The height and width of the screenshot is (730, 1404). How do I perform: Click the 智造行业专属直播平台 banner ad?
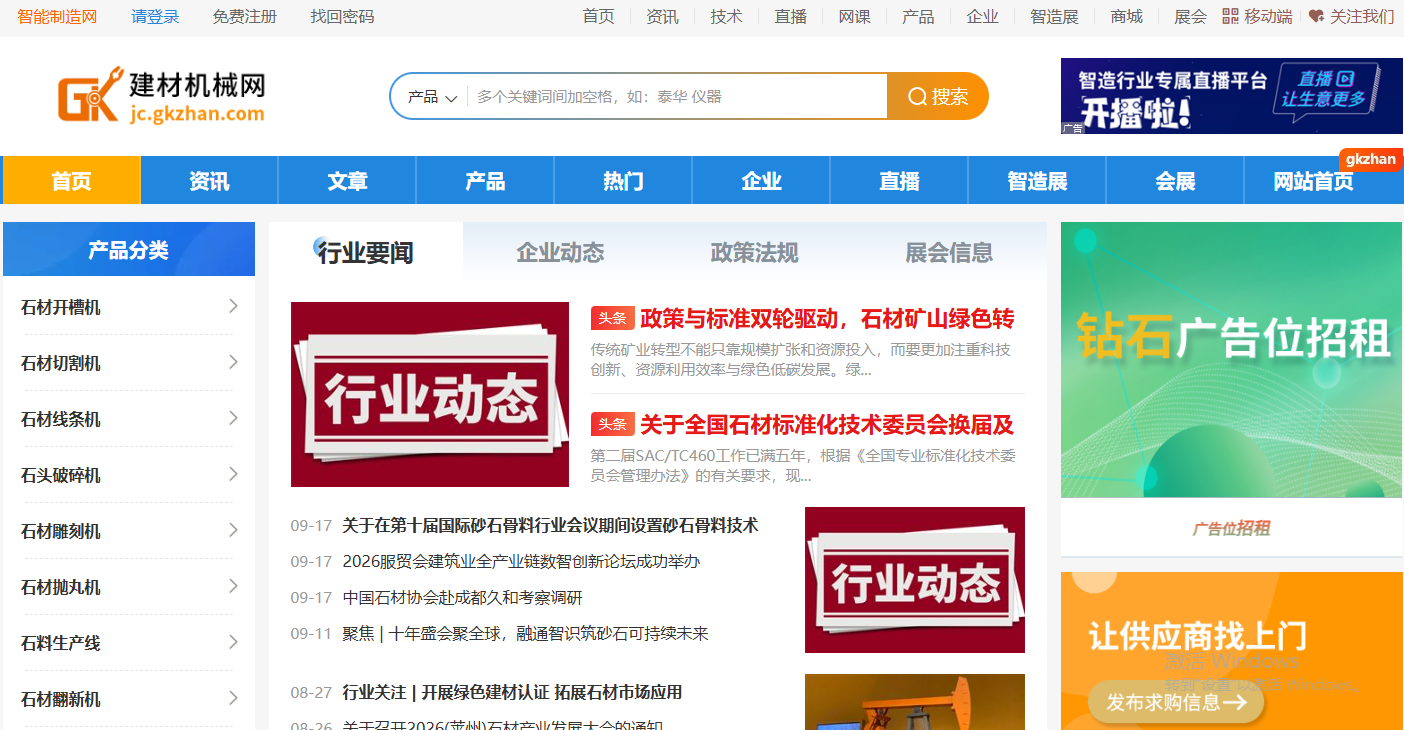(x=1232, y=96)
